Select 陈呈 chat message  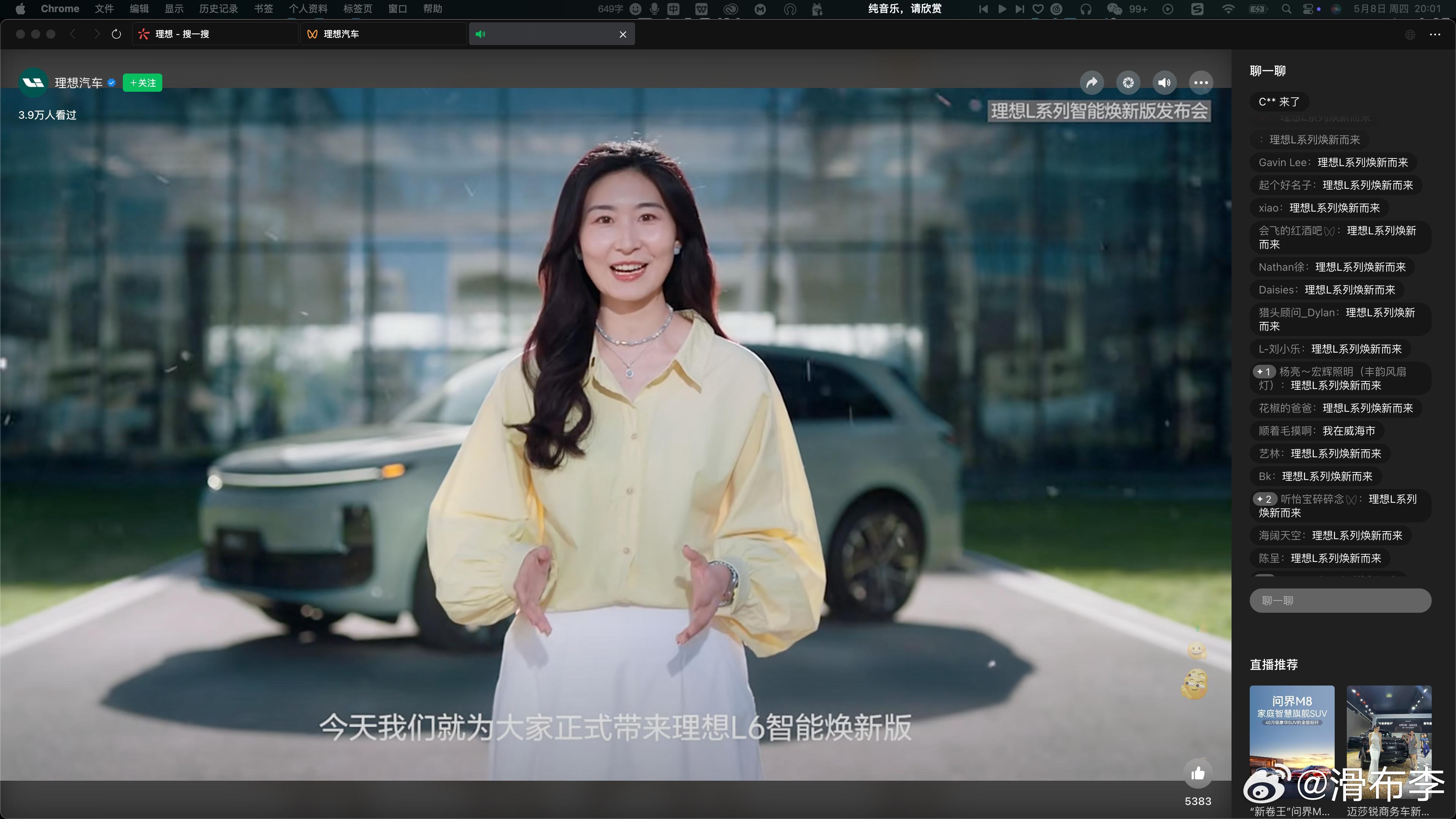1320,558
